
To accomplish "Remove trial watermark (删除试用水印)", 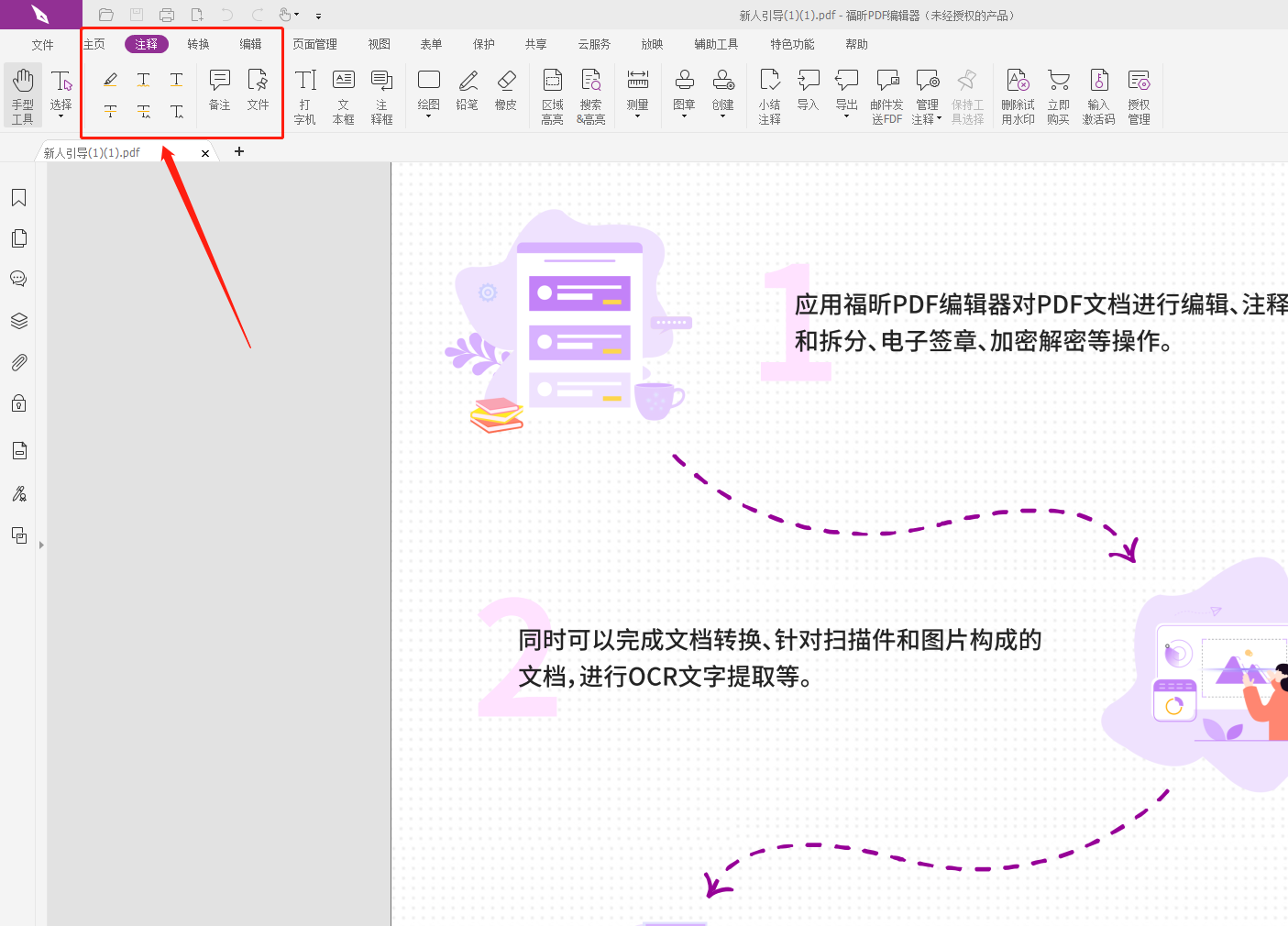I will [1018, 96].
